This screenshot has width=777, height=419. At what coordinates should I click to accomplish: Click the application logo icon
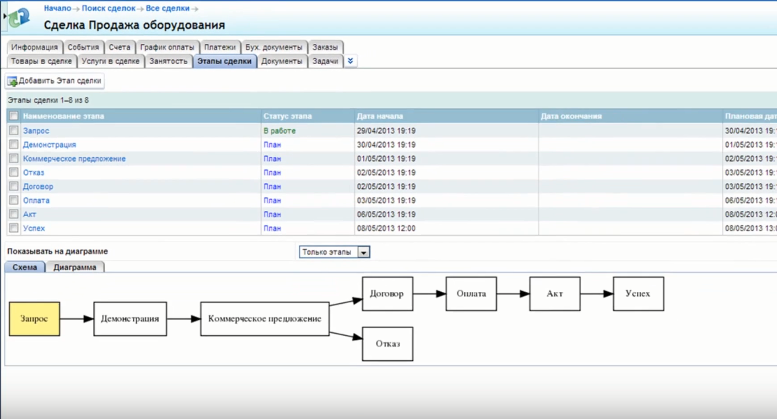(20, 17)
